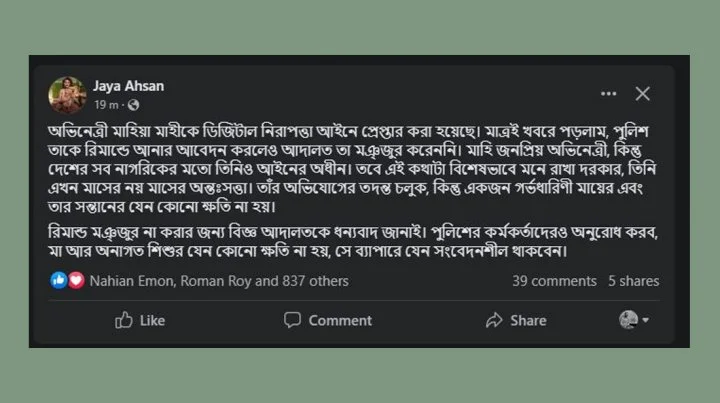Viewport: 720px width, 403px height.
Task: Click the share arrow icon
Action: click(x=494, y=320)
